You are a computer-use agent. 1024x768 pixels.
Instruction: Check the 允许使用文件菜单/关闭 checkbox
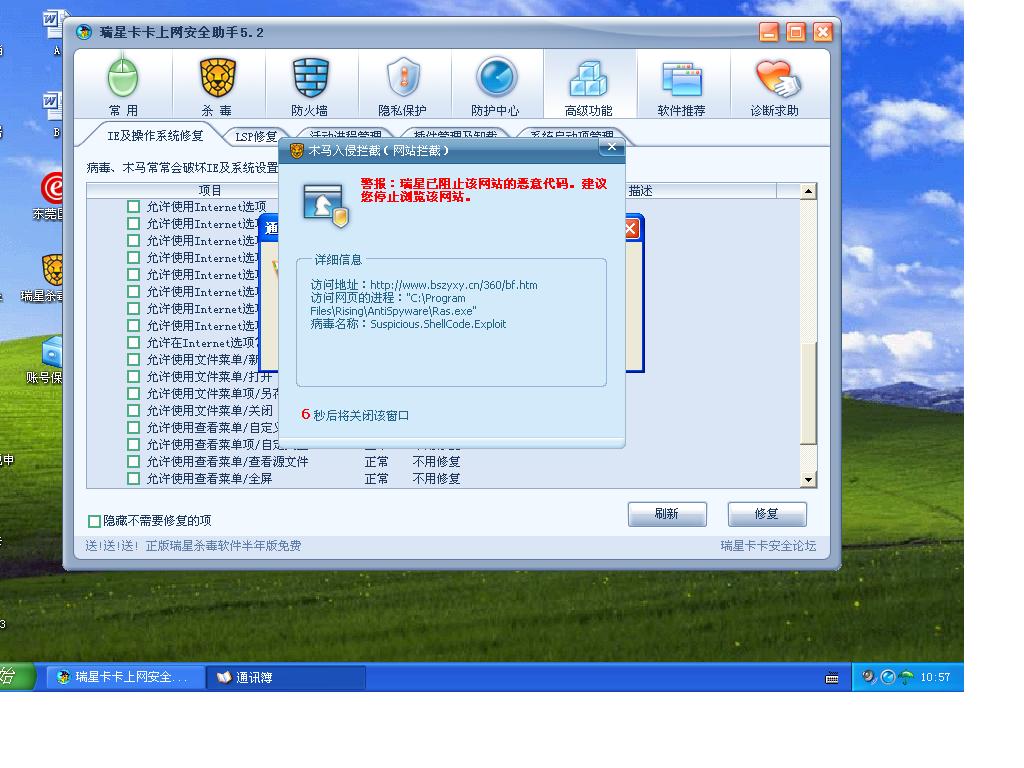(133, 410)
